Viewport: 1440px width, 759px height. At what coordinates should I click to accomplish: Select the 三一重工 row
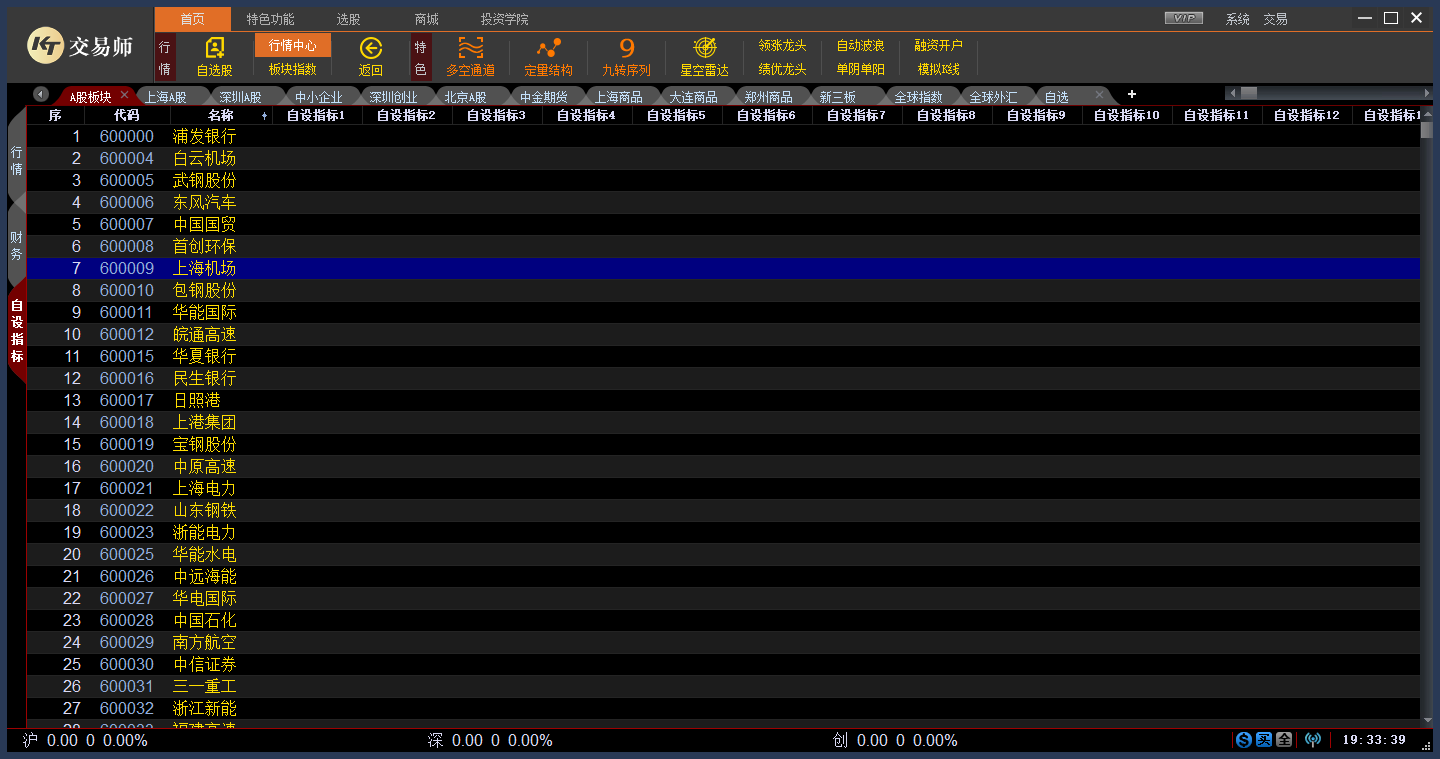pos(723,687)
